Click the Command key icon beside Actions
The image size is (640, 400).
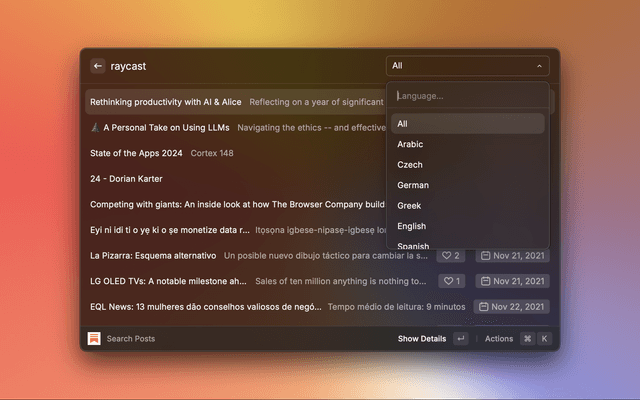(x=527, y=339)
